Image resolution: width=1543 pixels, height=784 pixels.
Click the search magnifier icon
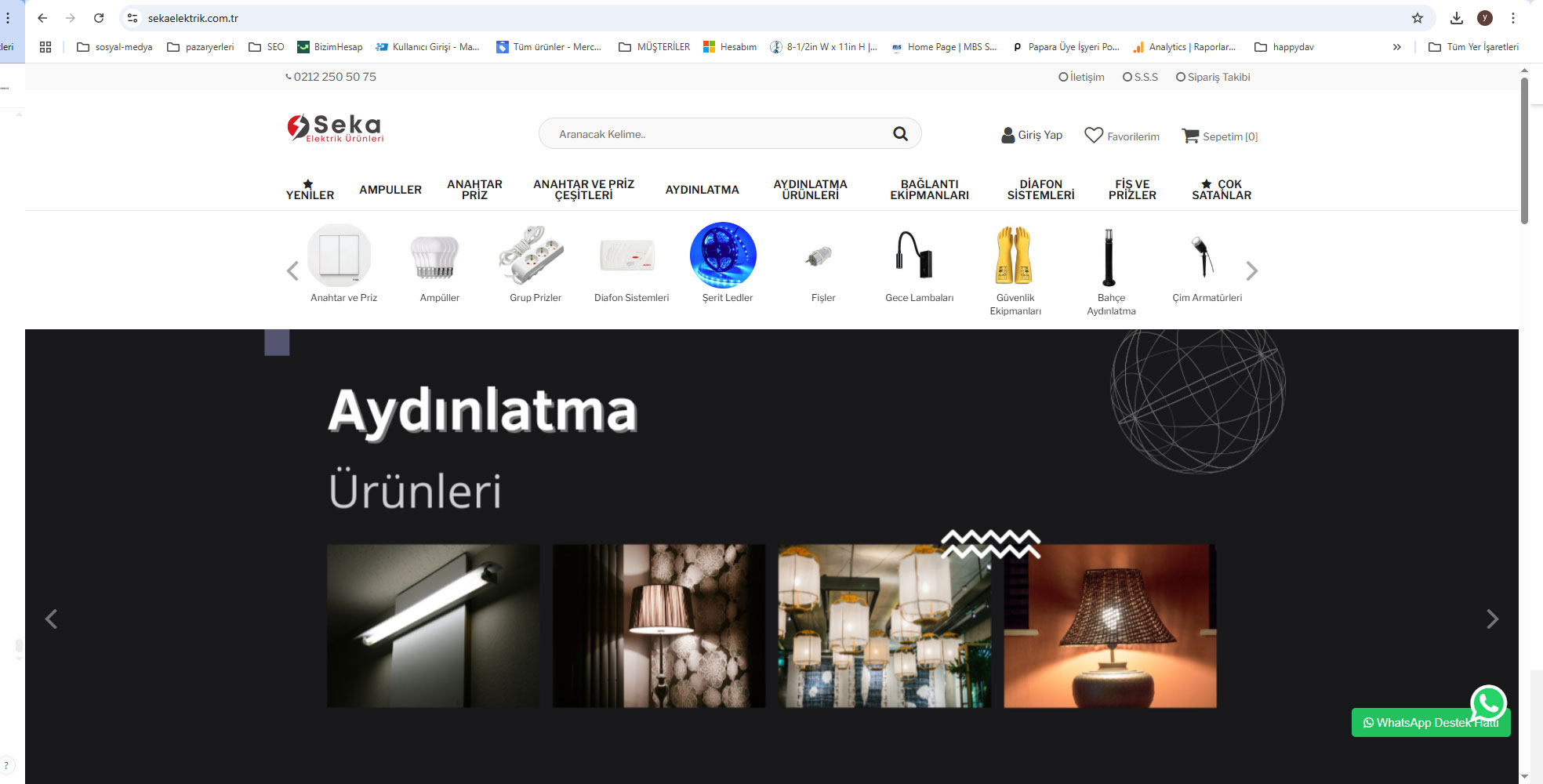point(900,134)
